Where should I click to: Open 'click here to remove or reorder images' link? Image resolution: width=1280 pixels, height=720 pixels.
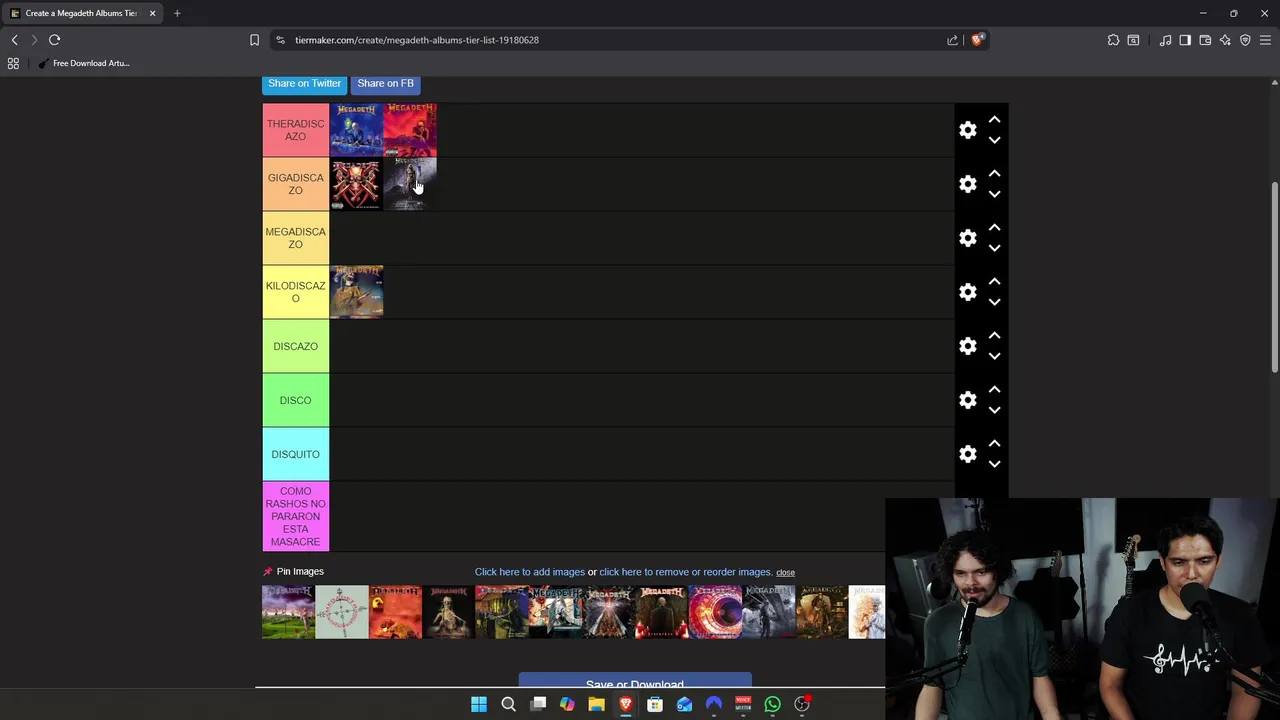coord(686,572)
